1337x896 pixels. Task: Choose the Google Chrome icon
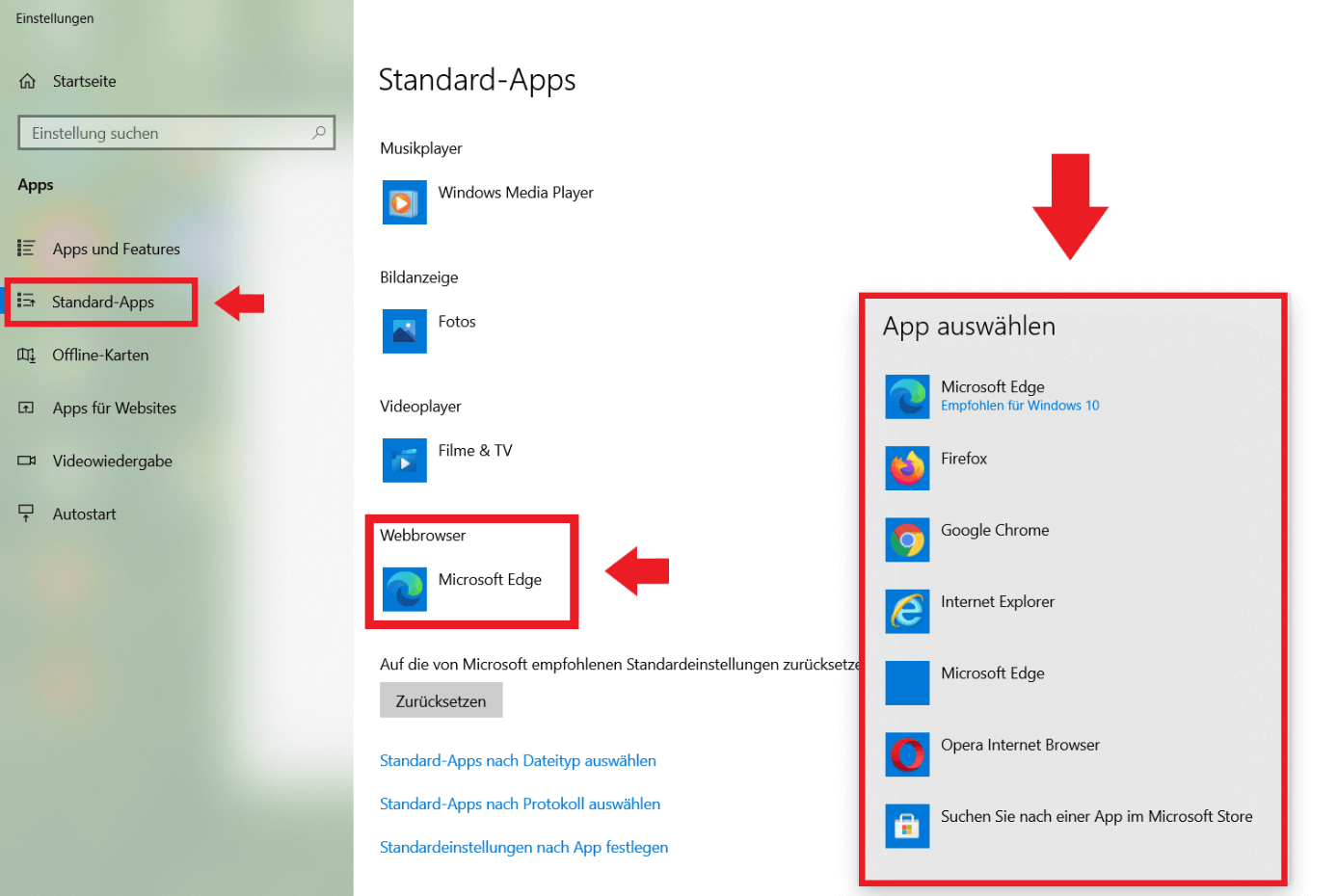tap(907, 540)
